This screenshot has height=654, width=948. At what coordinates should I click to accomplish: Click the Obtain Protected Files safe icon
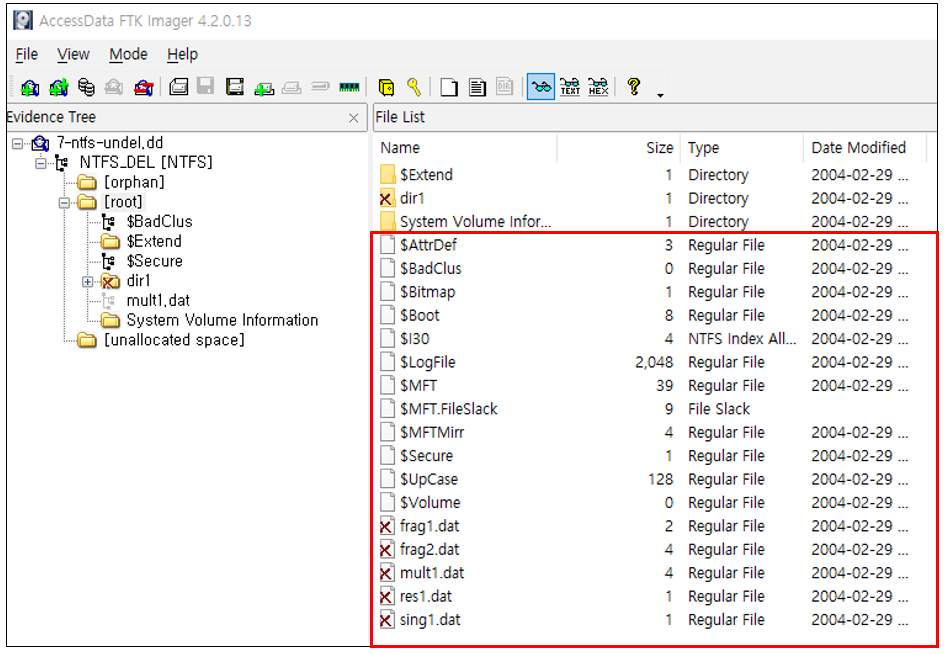(386, 88)
